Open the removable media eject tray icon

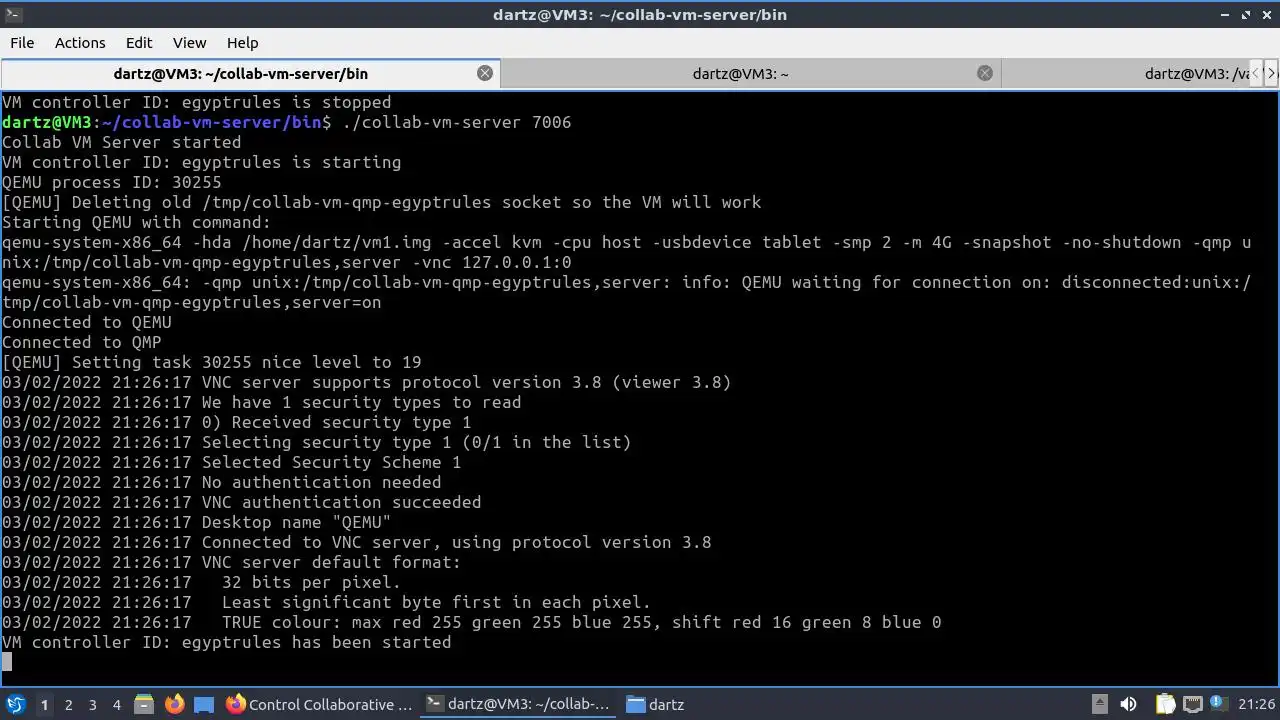(x=1099, y=705)
